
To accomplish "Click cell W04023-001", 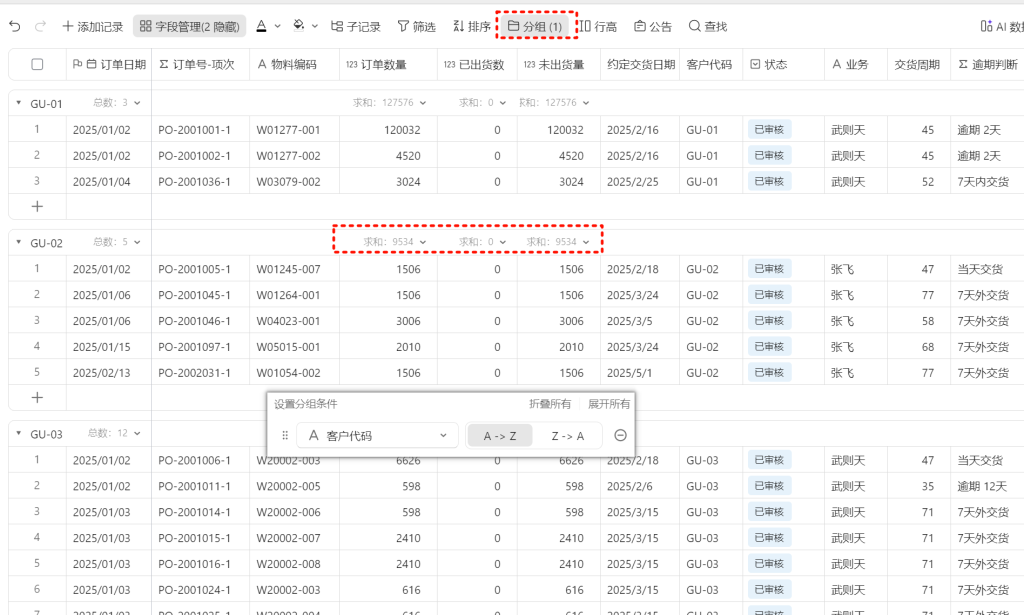I will [295, 321].
